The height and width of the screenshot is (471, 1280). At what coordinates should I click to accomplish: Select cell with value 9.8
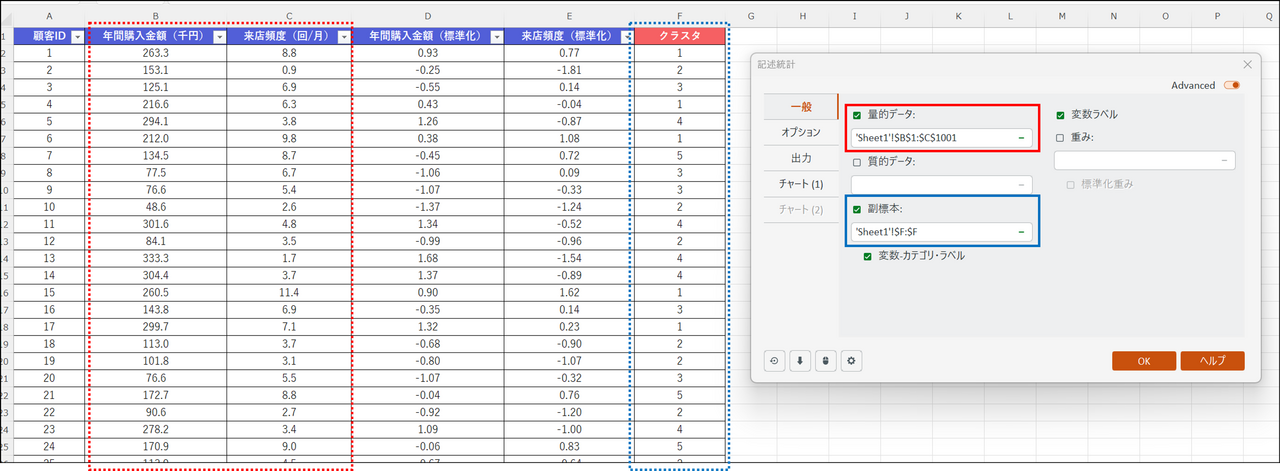coord(289,138)
